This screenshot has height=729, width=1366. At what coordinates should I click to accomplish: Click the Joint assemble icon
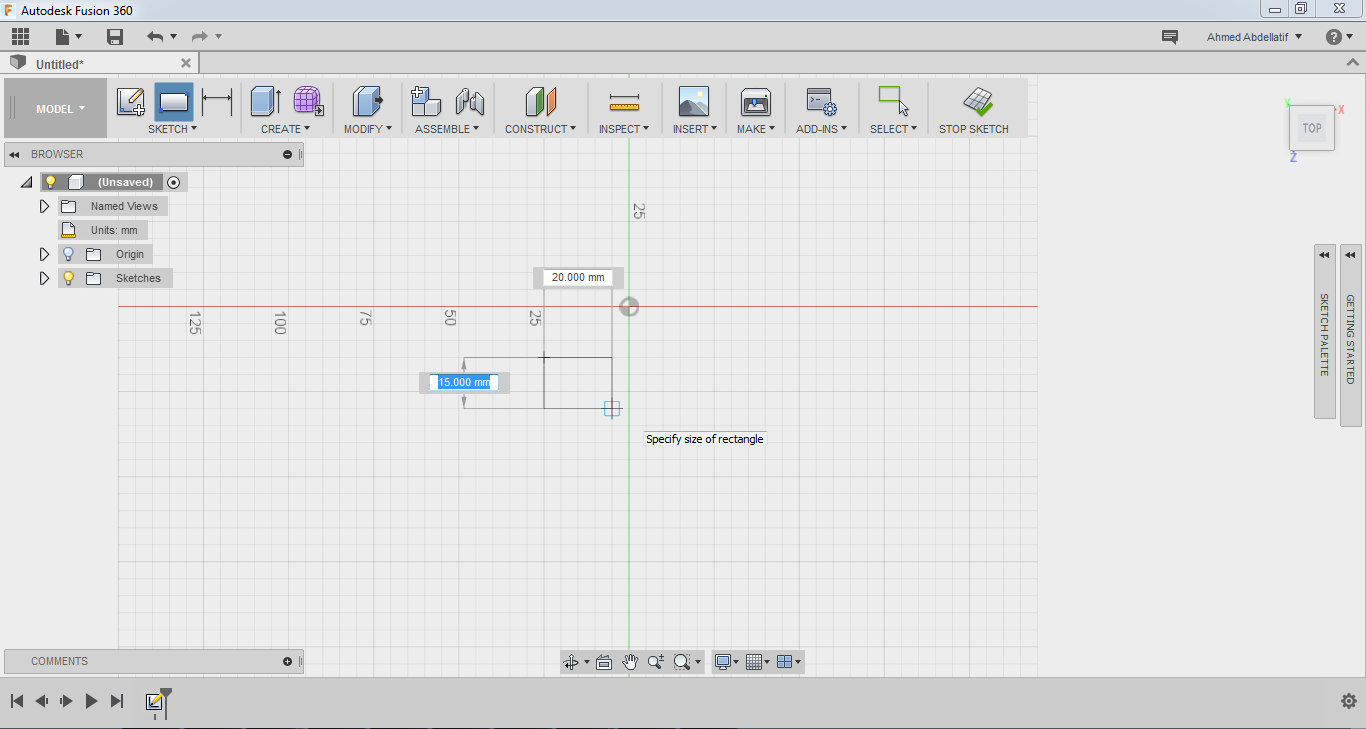[x=469, y=101]
